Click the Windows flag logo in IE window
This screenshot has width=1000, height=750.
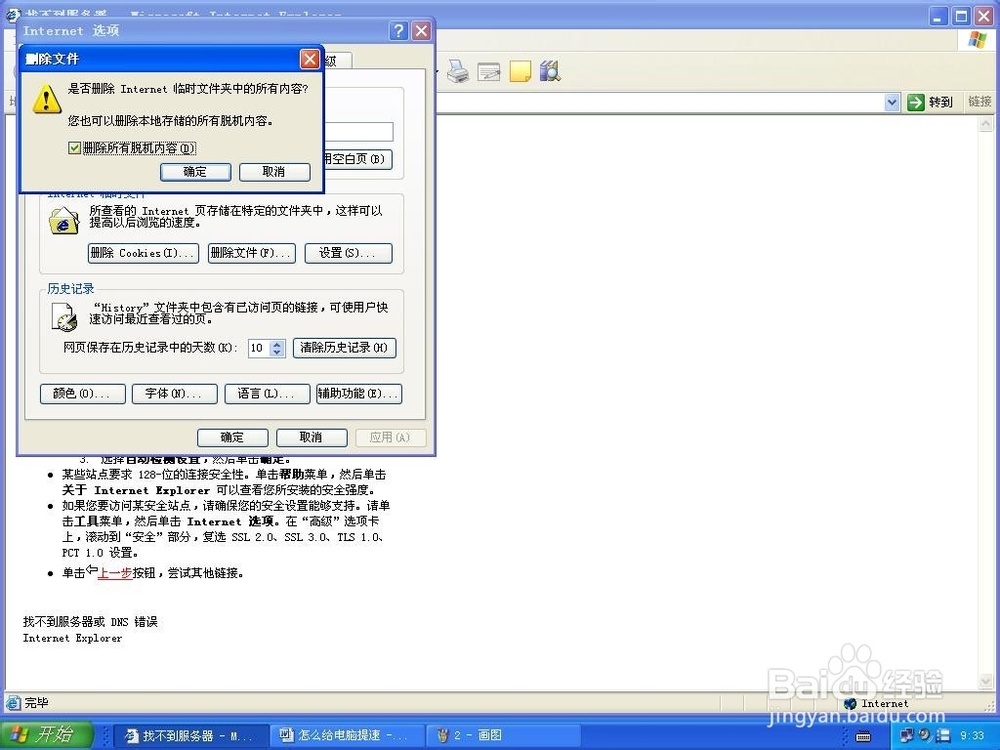(x=976, y=40)
